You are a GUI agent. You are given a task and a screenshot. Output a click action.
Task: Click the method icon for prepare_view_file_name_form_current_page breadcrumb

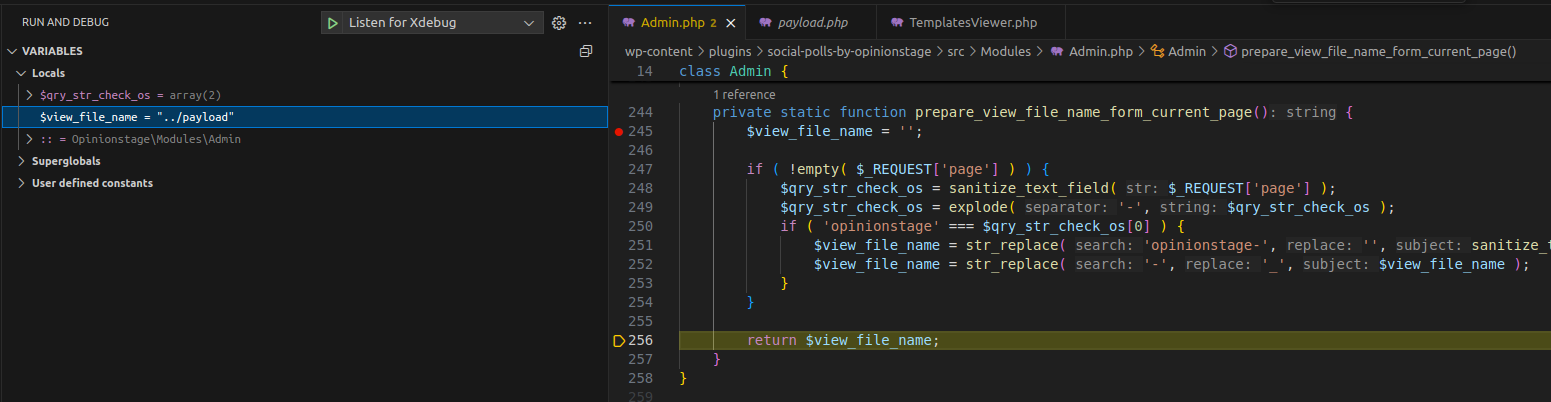1231,51
